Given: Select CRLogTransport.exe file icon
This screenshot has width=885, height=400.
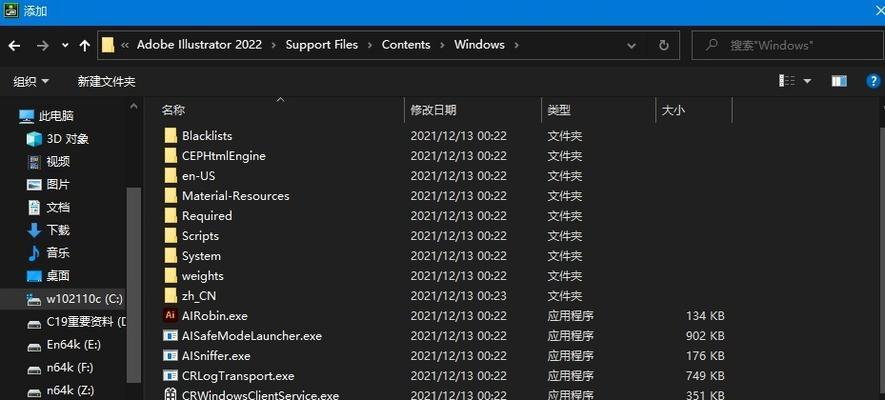Looking at the screenshot, I should pyautogui.click(x=170, y=376).
